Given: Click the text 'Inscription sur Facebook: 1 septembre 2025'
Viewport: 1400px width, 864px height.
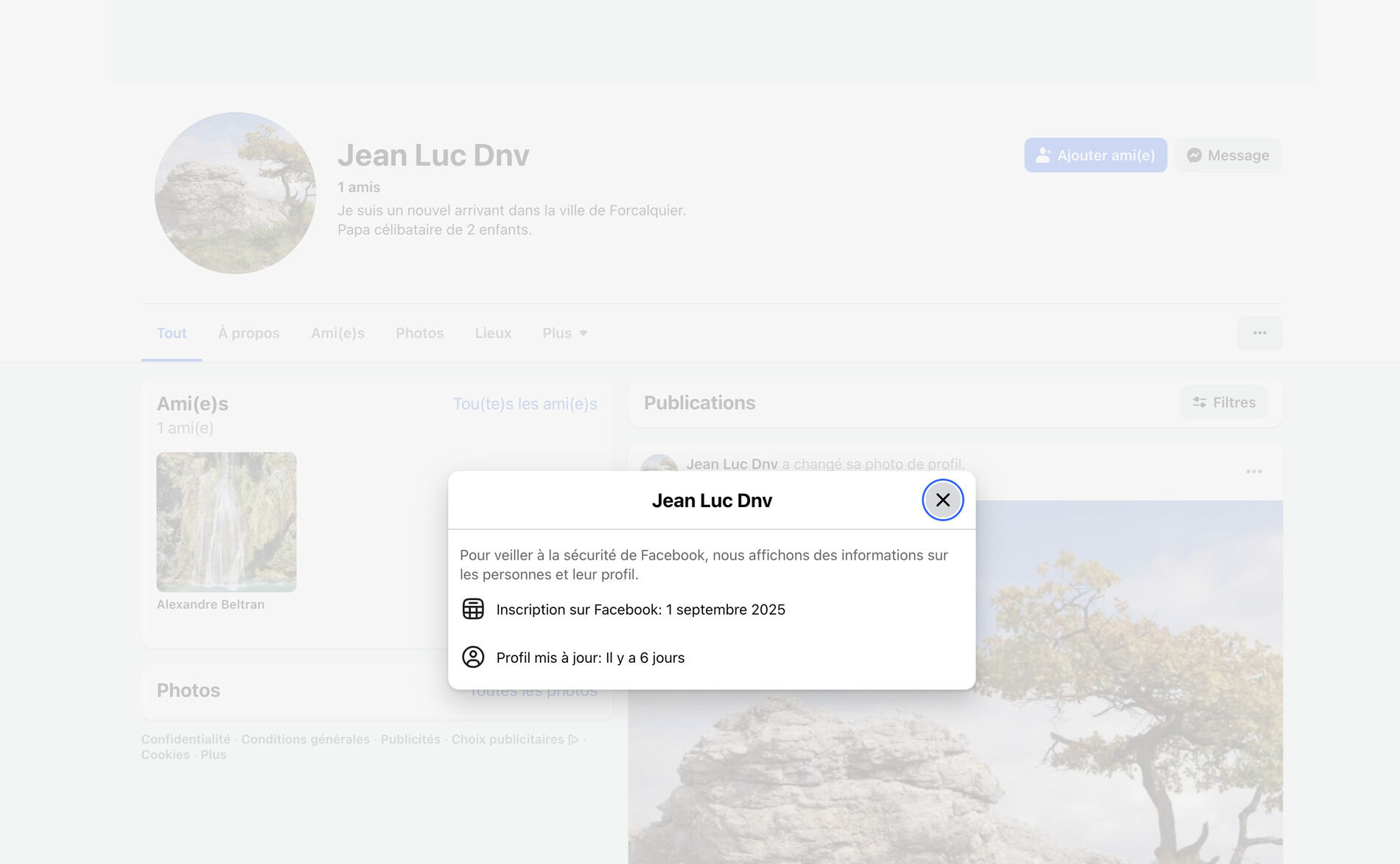Looking at the screenshot, I should (640, 610).
